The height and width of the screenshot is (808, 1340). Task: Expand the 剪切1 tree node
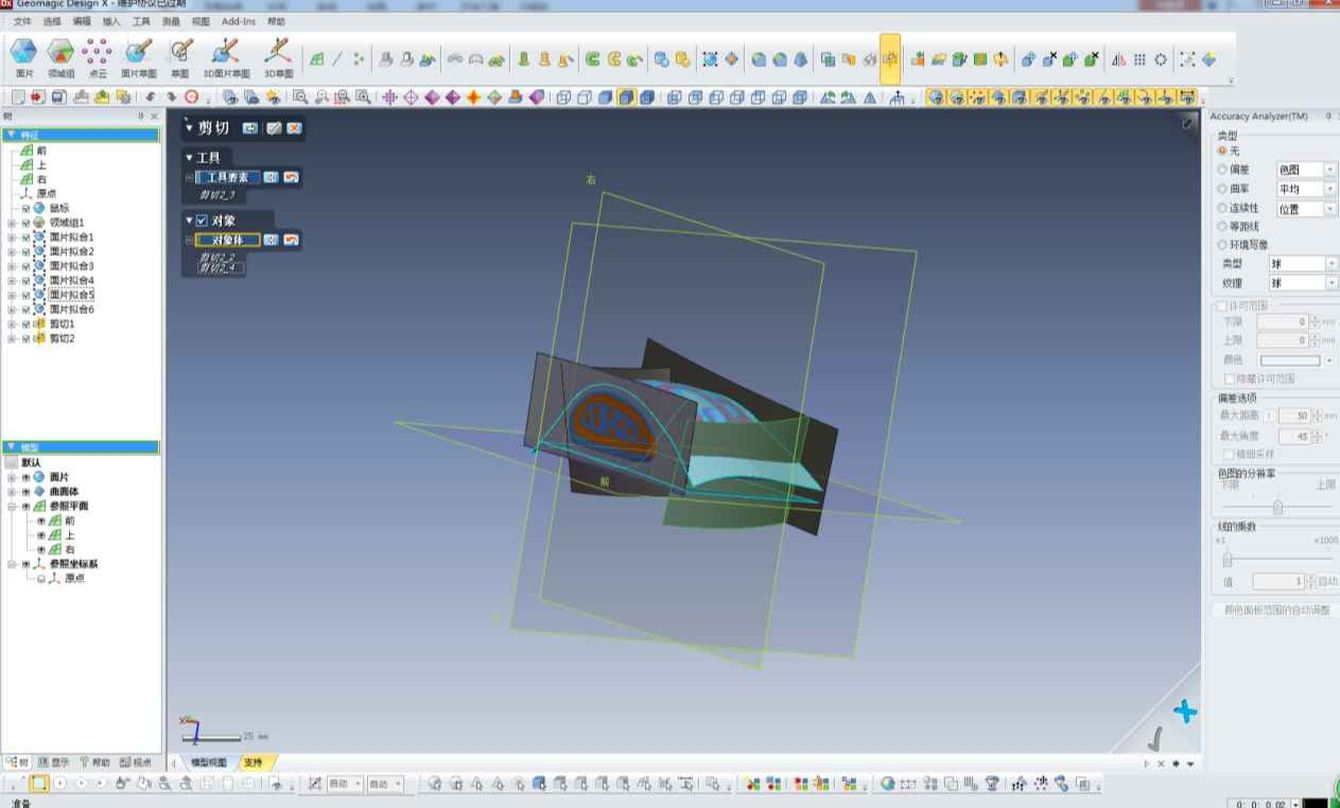(12, 324)
